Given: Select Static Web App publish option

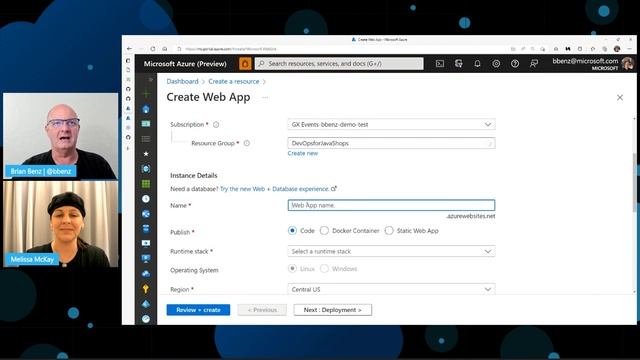Looking at the screenshot, I should 389,231.
